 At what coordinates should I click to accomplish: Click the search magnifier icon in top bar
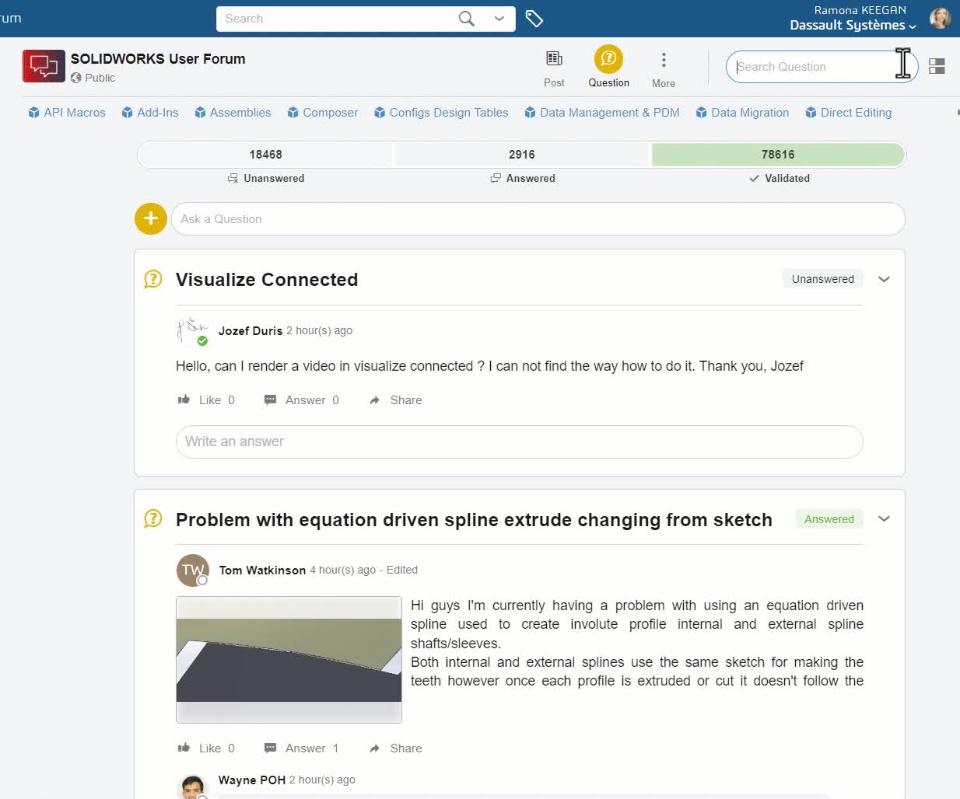[467, 19]
